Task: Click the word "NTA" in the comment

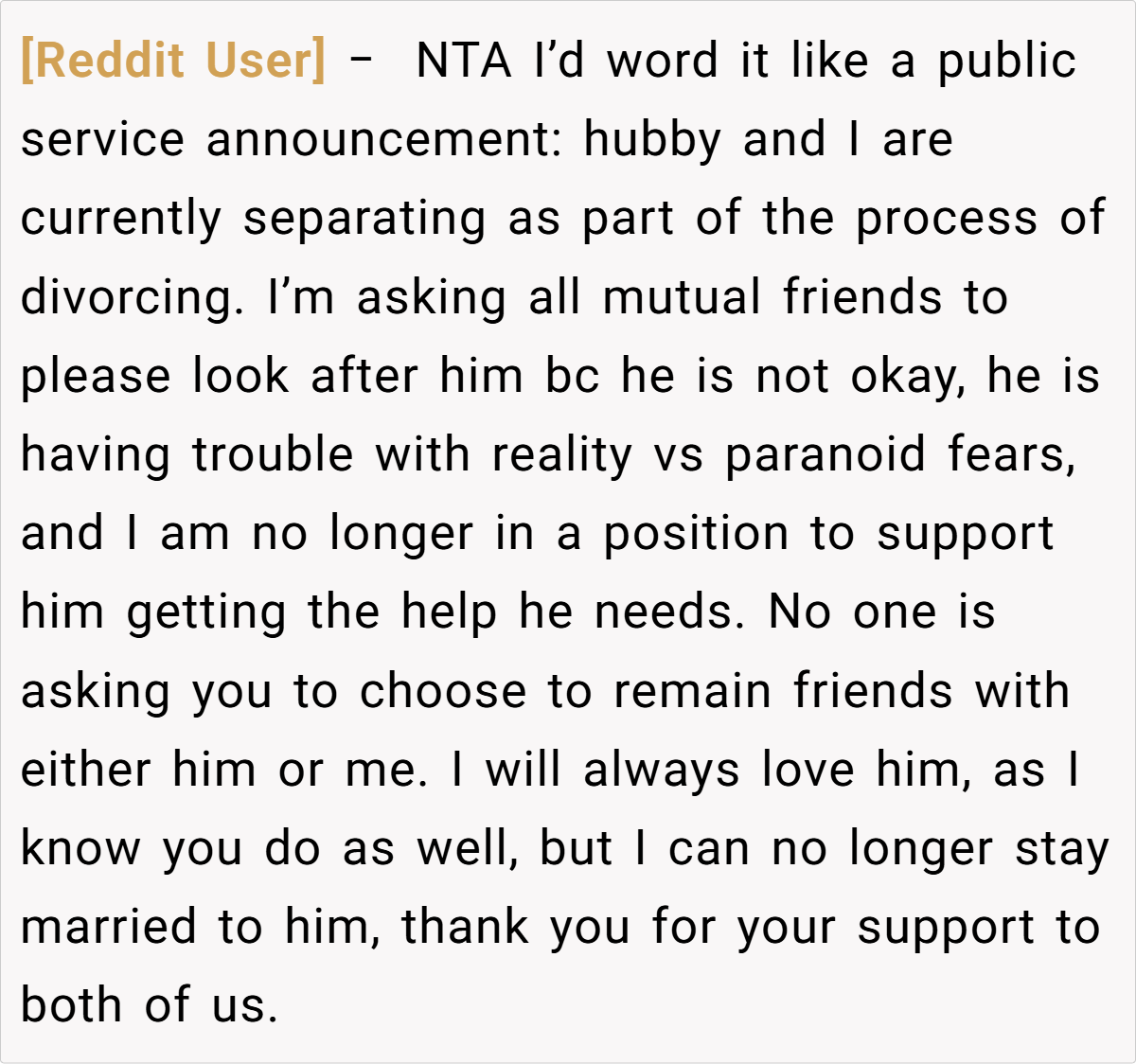Action: coord(463,61)
